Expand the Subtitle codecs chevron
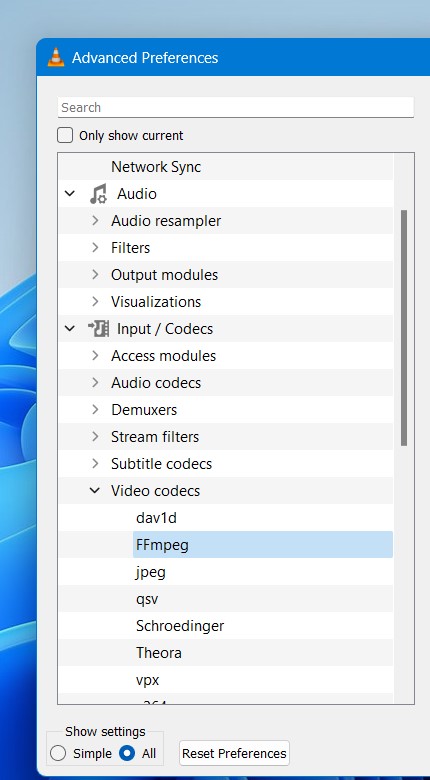This screenshot has height=780, width=430. tap(96, 464)
